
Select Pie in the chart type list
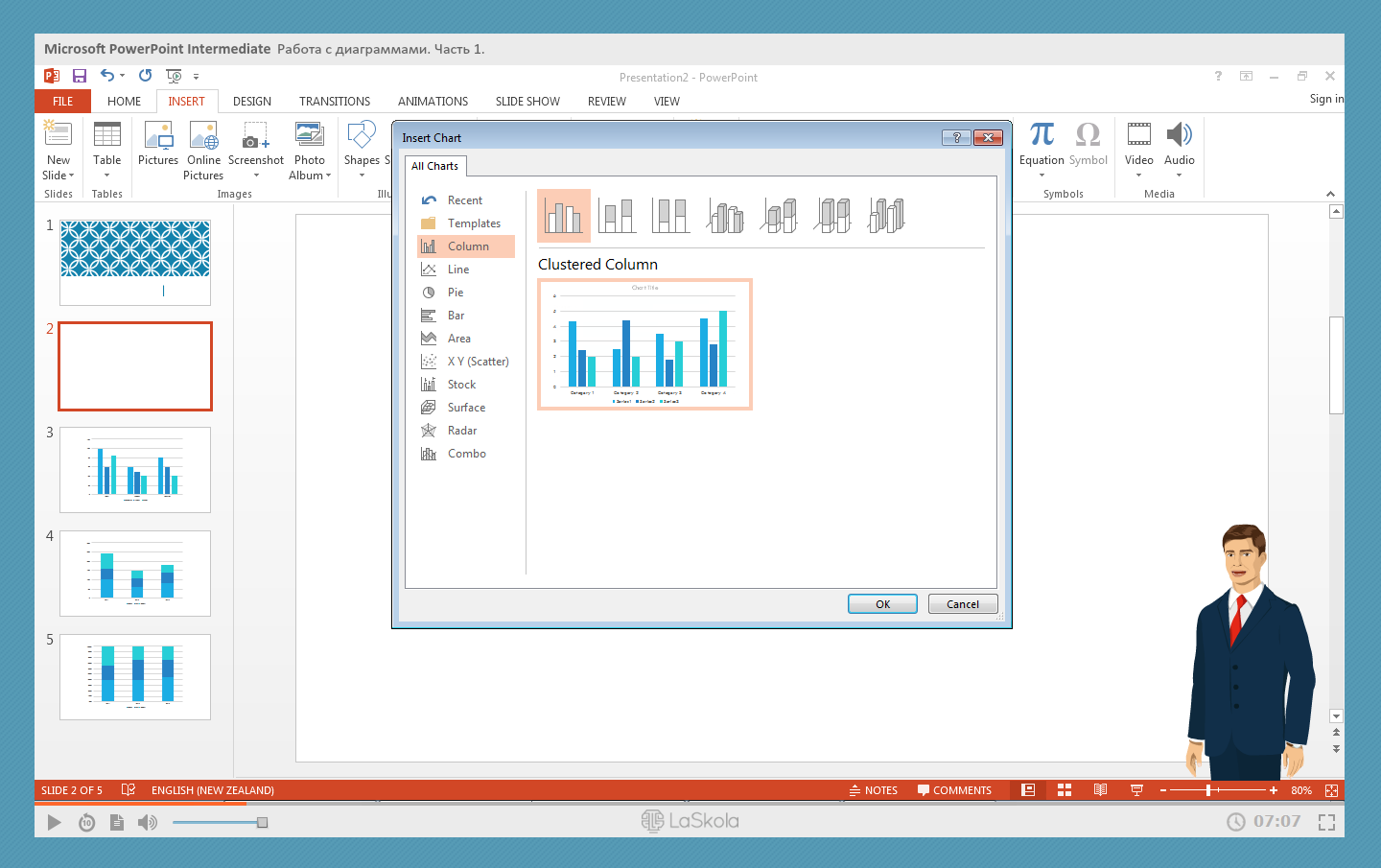click(x=456, y=293)
